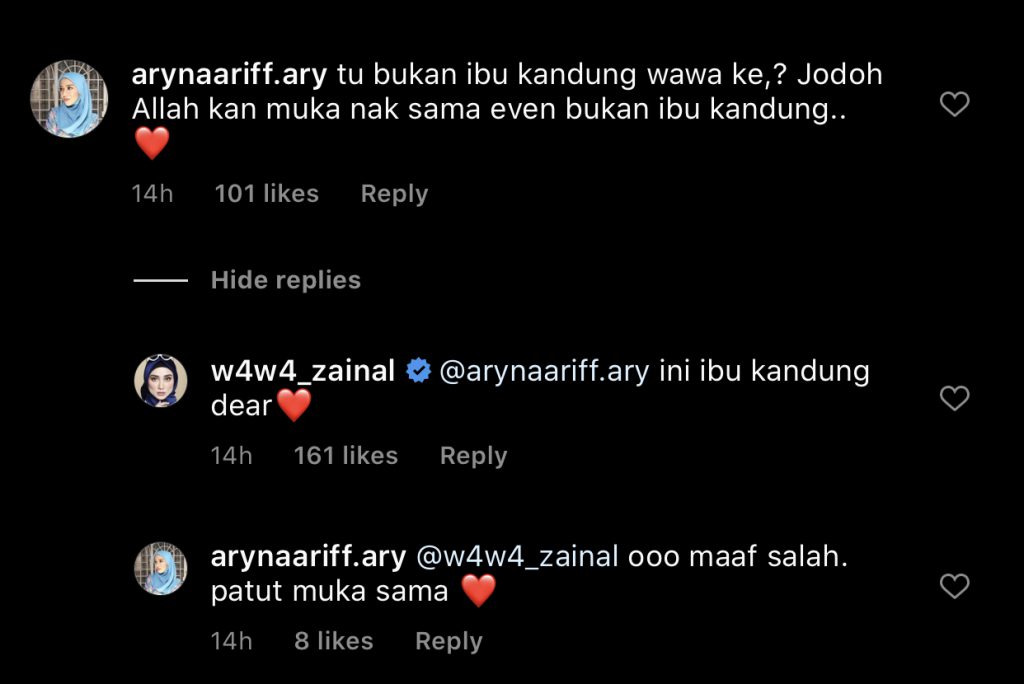The height and width of the screenshot is (684, 1024).
Task: Reply to the 'patut muka sama' comment
Action: [449, 642]
